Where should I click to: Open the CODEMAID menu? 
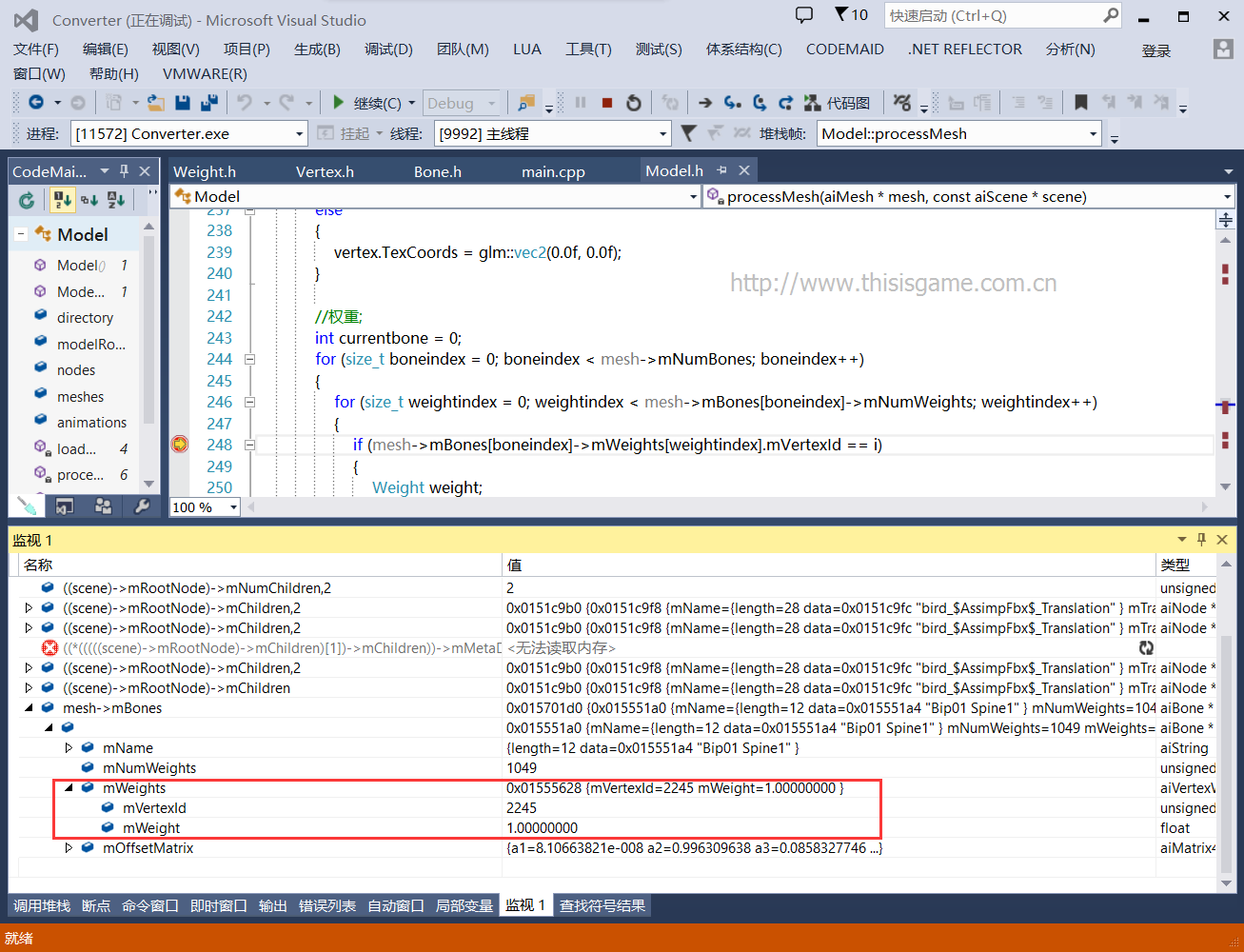(x=845, y=50)
